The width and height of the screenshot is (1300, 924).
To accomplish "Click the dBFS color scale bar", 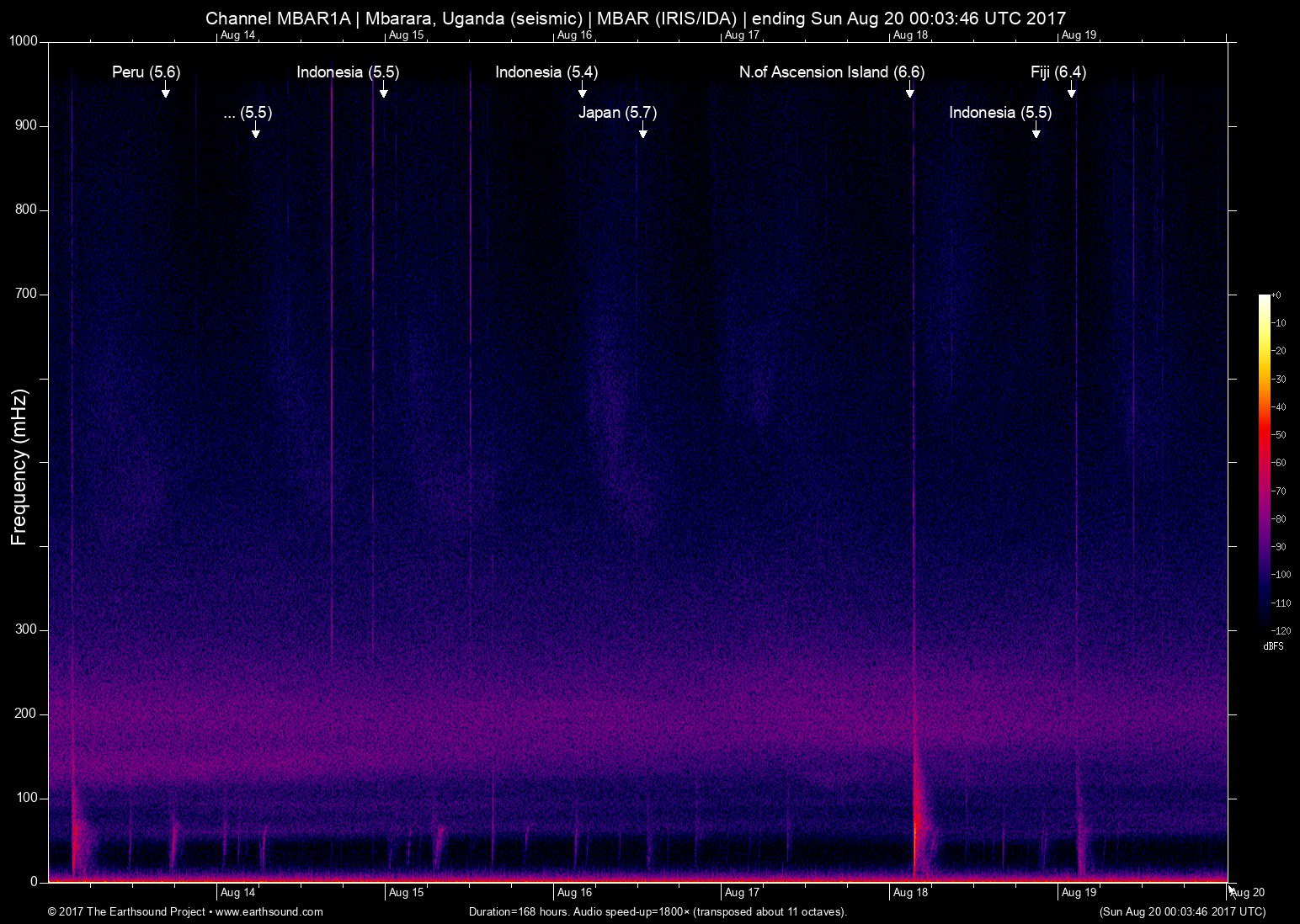I will [x=1264, y=461].
